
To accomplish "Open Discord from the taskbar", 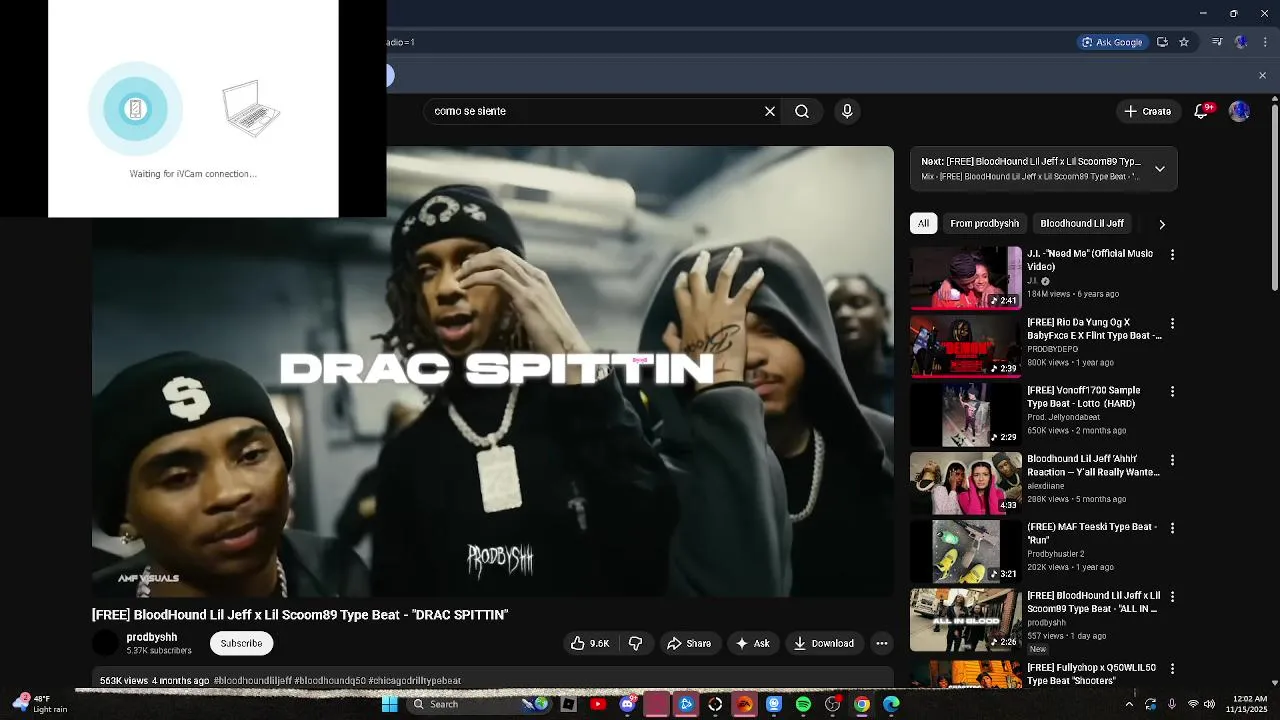I will (x=627, y=704).
